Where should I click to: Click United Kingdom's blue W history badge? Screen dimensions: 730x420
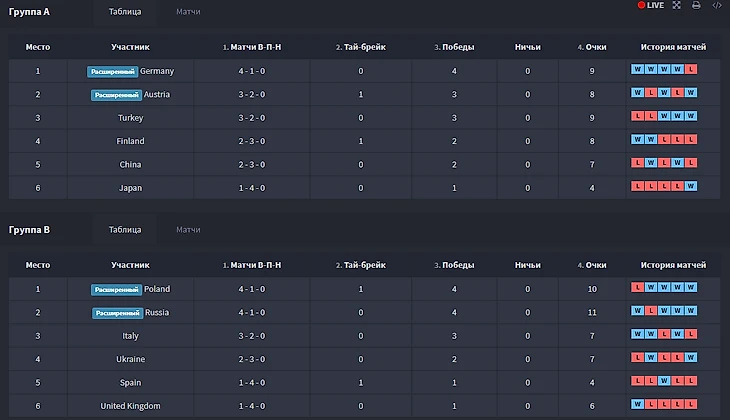(638, 404)
